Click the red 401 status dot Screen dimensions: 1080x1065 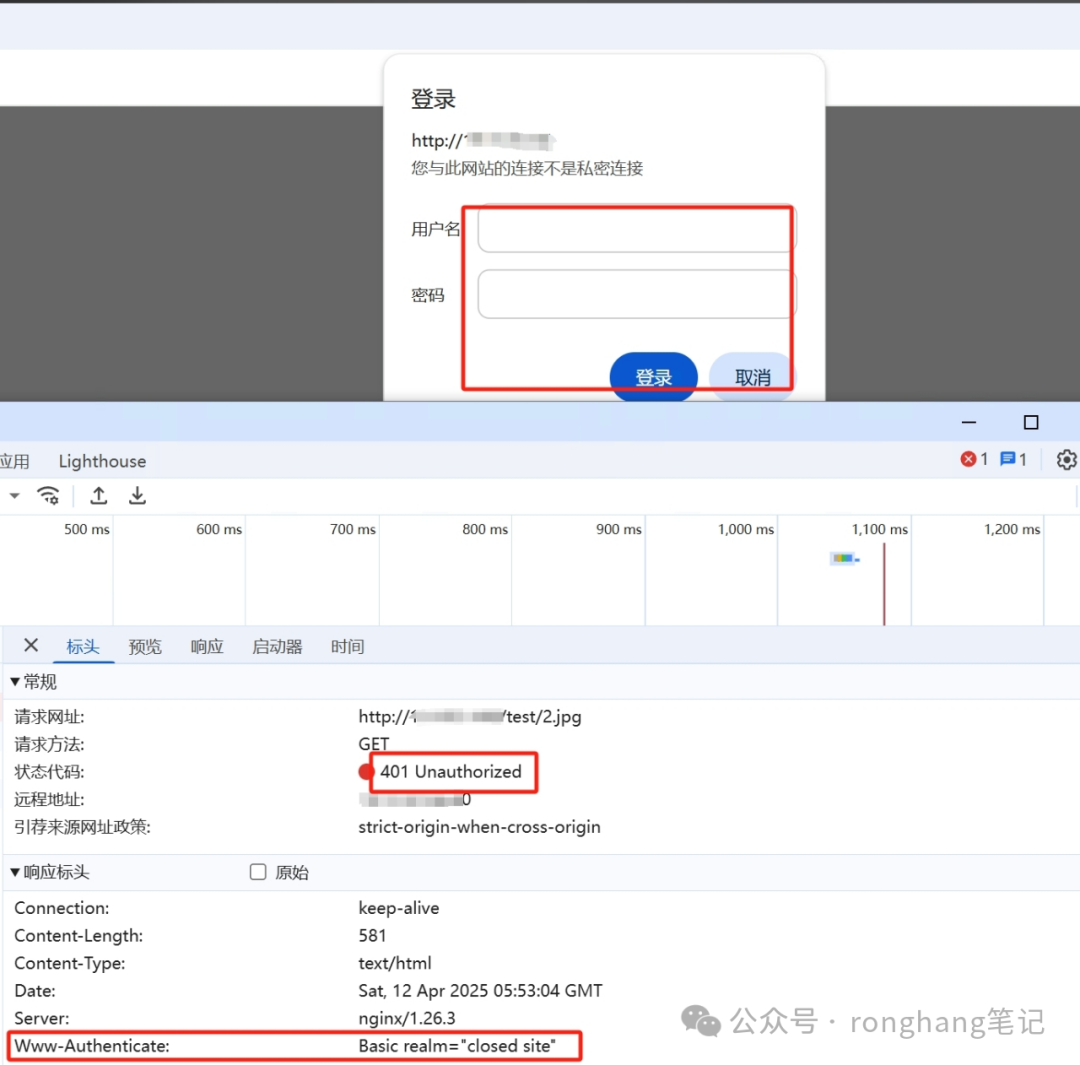click(366, 772)
